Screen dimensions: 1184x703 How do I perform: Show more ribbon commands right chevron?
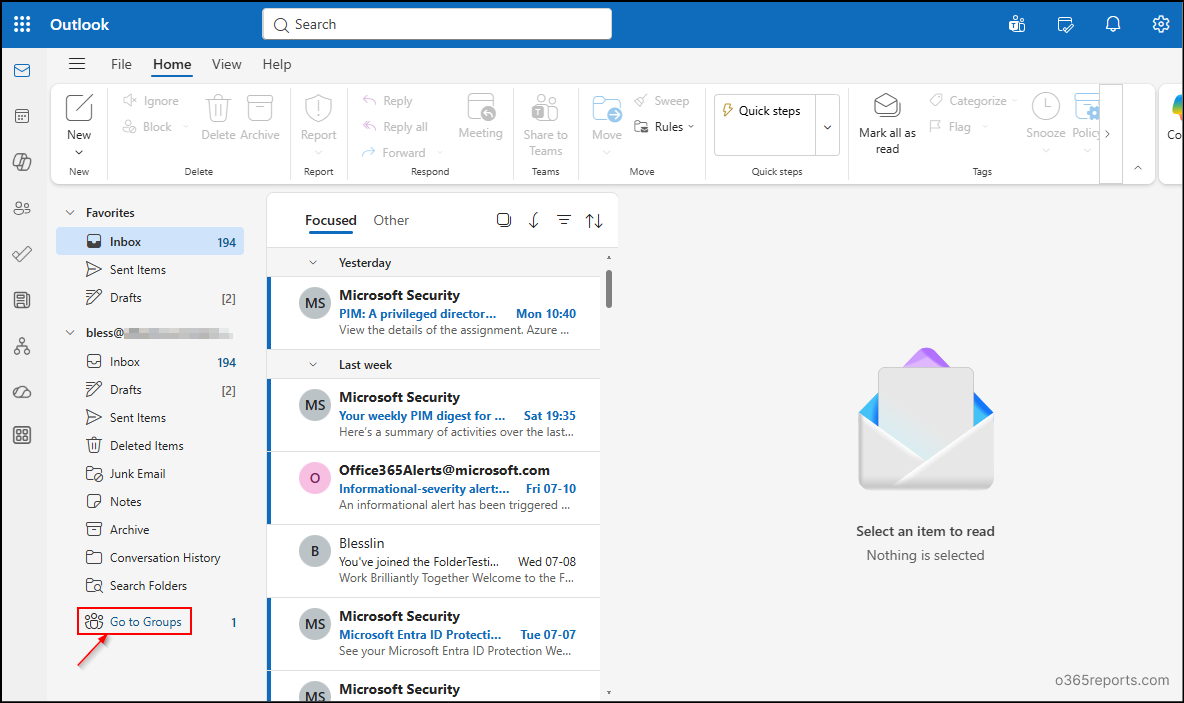click(1108, 134)
